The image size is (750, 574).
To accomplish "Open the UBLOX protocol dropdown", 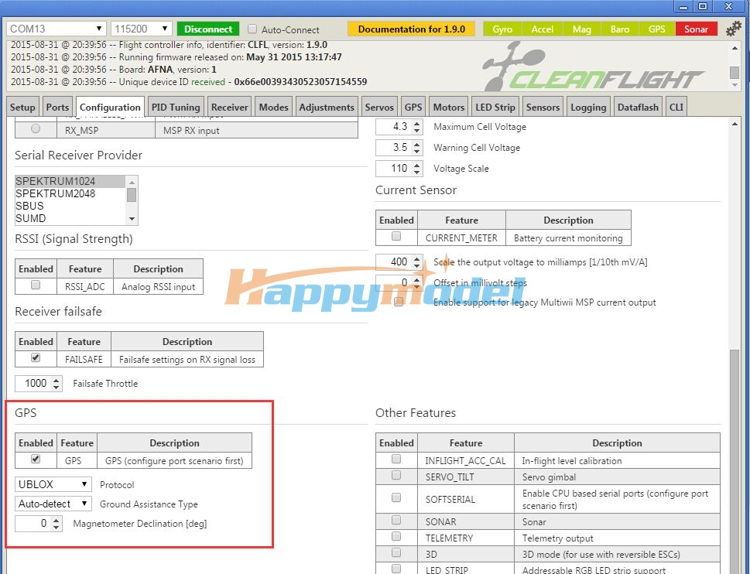I will [53, 484].
